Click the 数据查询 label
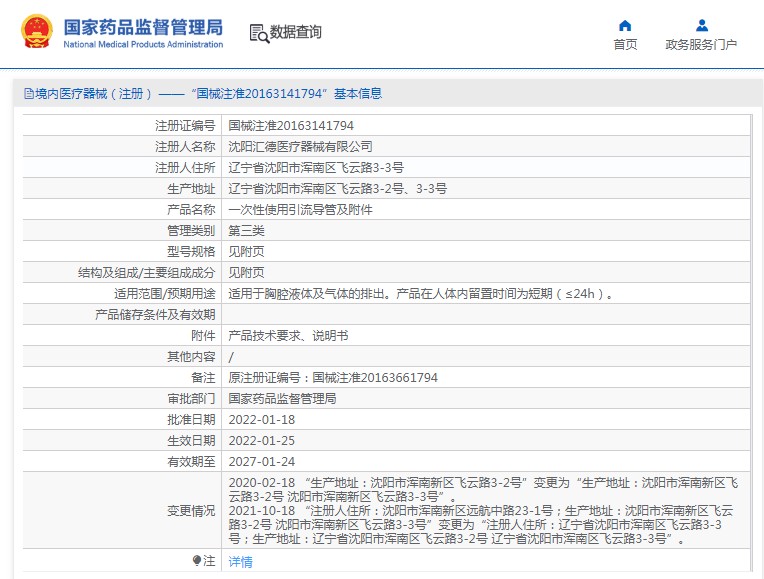 tap(296, 32)
